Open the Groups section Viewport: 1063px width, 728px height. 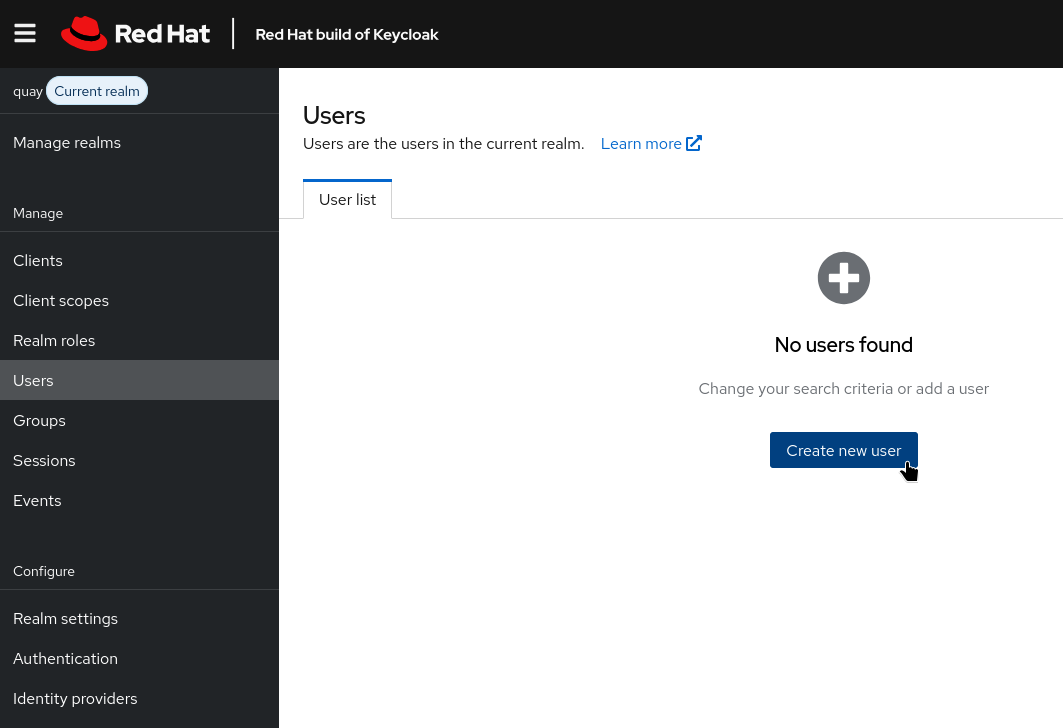pyautogui.click(x=39, y=421)
